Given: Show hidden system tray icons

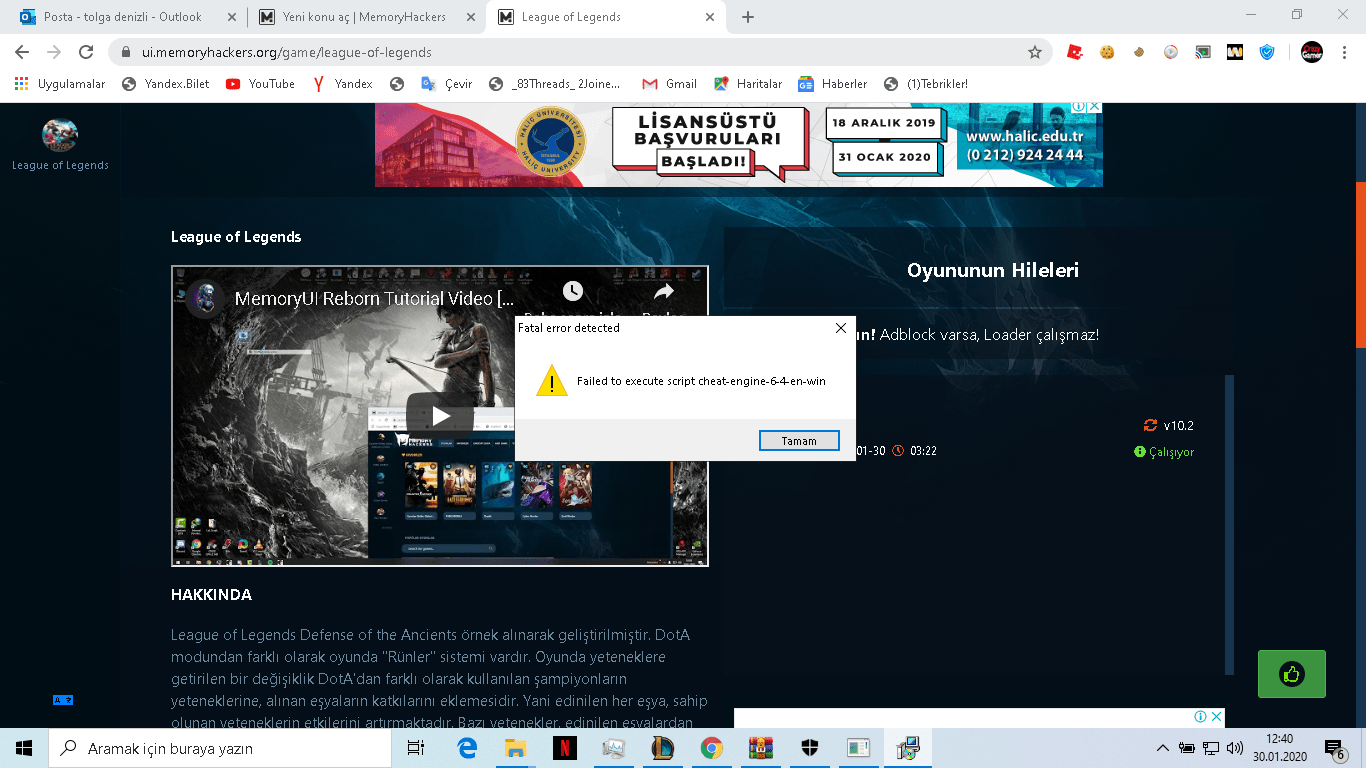Looking at the screenshot, I should [1162, 748].
